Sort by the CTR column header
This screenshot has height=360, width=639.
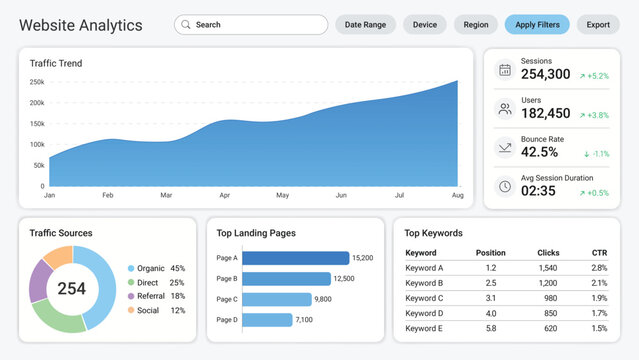click(x=599, y=253)
